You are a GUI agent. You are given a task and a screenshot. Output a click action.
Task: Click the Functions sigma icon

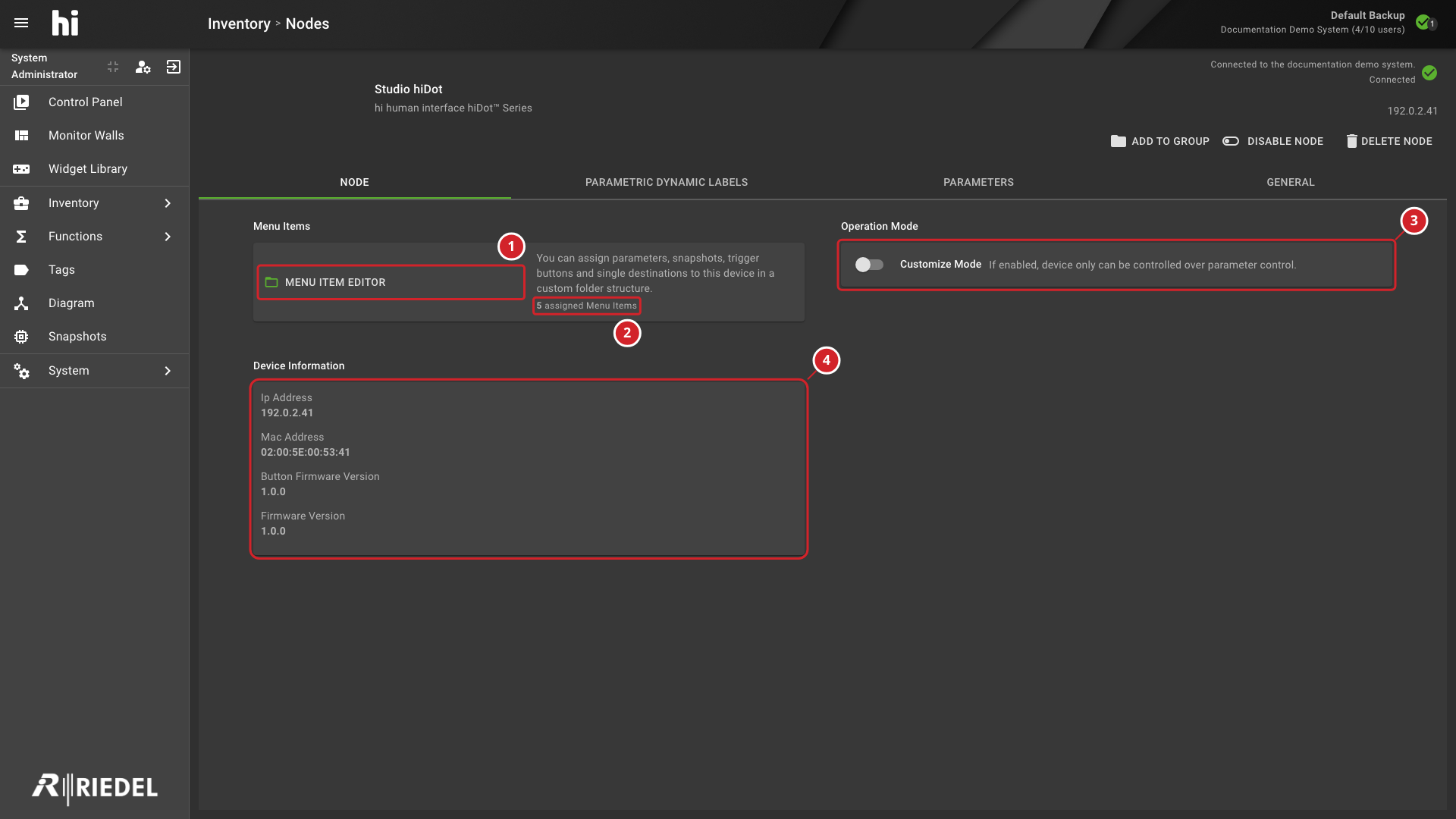(x=21, y=237)
